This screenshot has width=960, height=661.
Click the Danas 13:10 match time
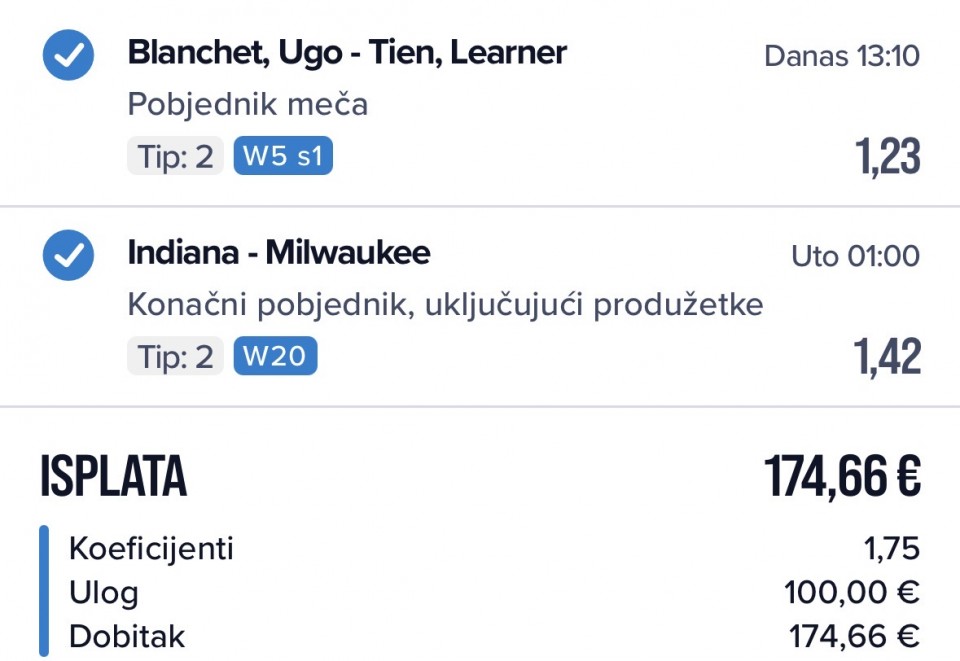click(x=841, y=56)
